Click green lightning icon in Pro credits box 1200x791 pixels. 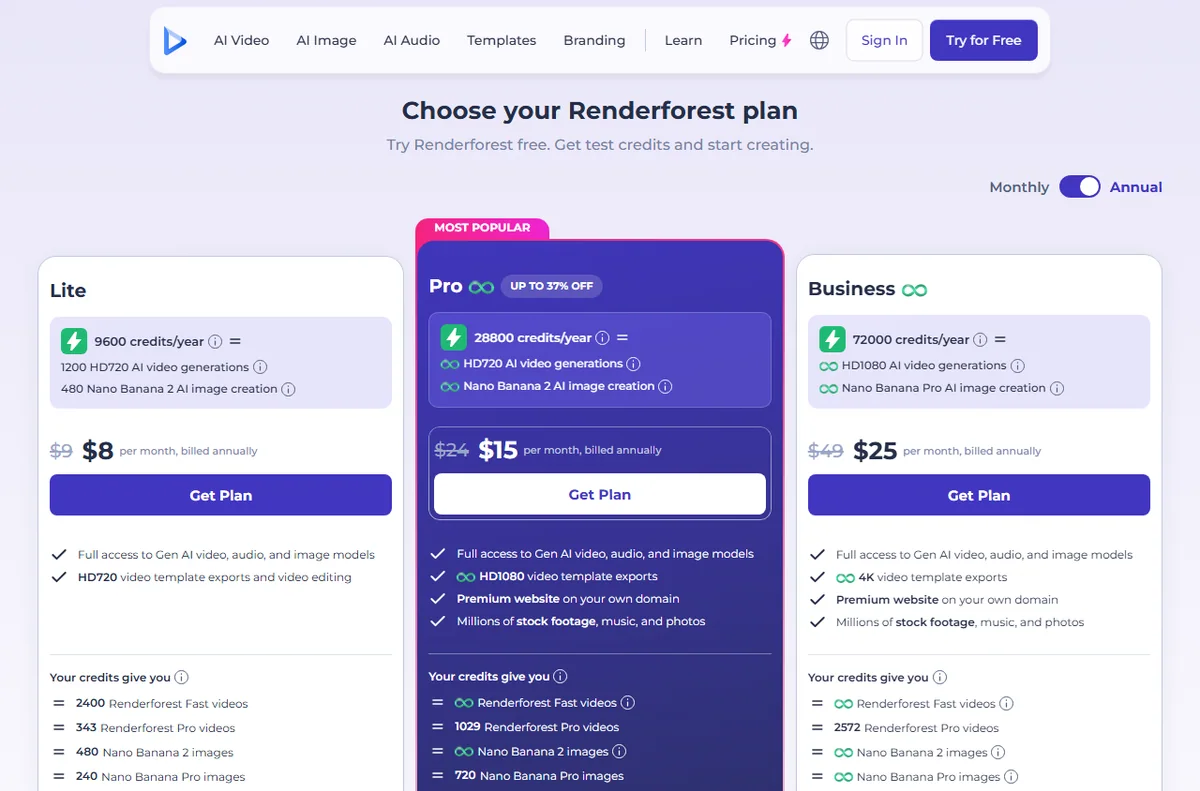[453, 338]
